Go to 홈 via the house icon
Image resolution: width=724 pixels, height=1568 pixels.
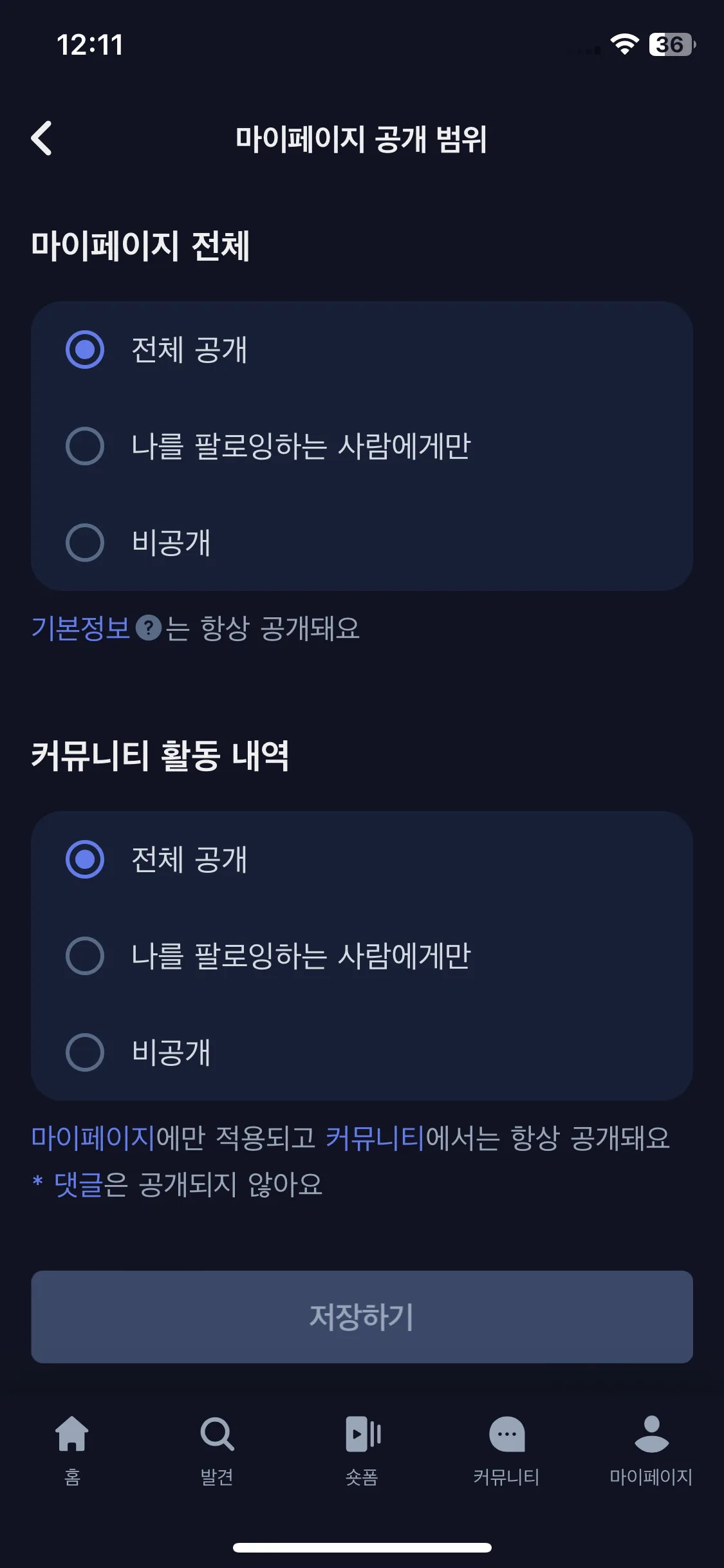[x=72, y=1433]
